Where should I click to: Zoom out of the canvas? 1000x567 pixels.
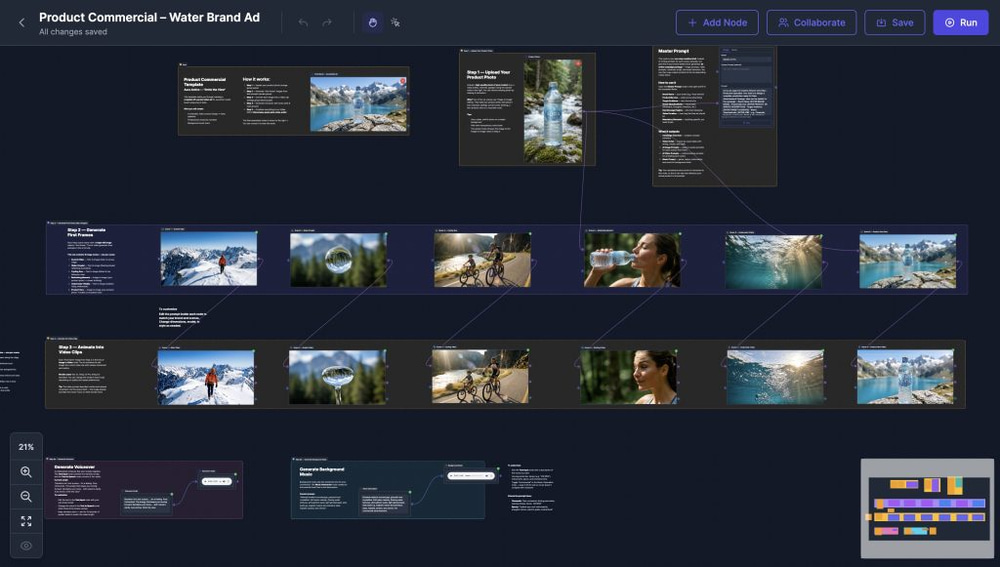tap(26, 497)
